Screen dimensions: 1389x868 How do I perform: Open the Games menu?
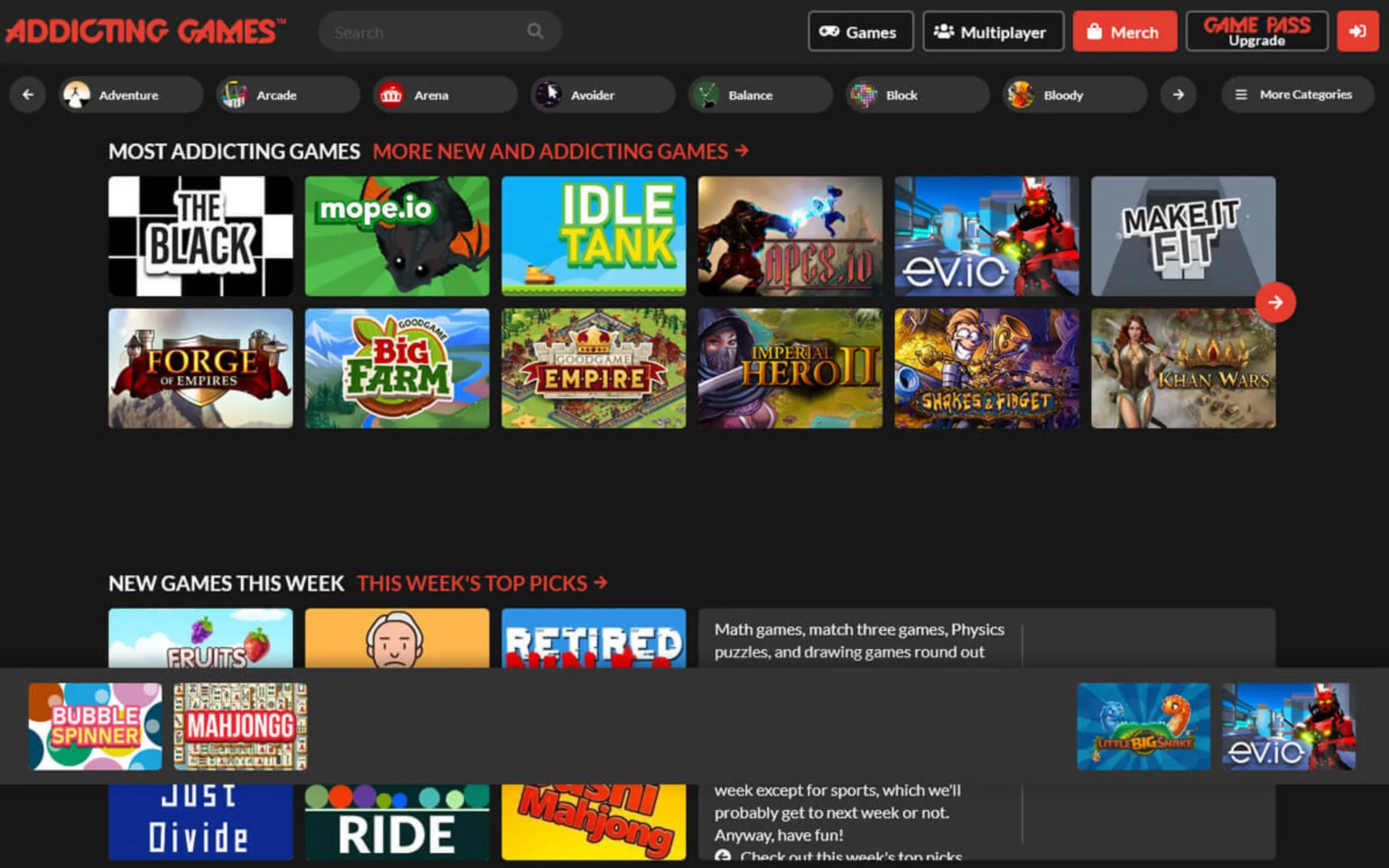point(860,32)
